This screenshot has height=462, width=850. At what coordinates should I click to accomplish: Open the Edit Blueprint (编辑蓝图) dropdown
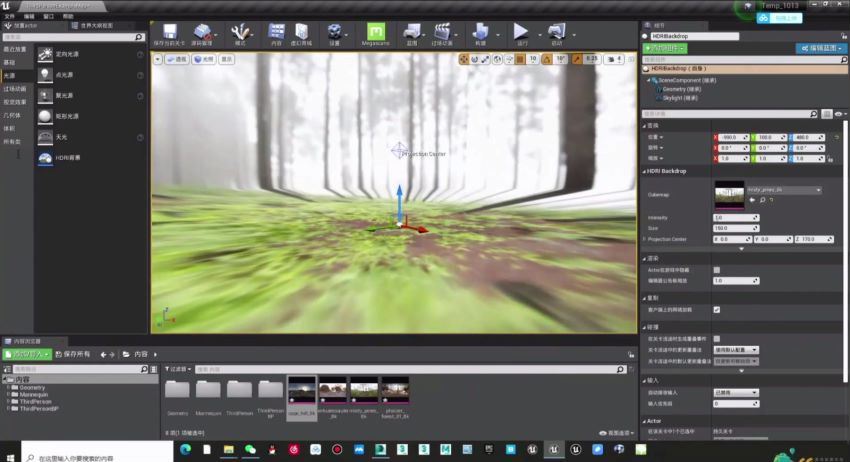click(x=820, y=48)
